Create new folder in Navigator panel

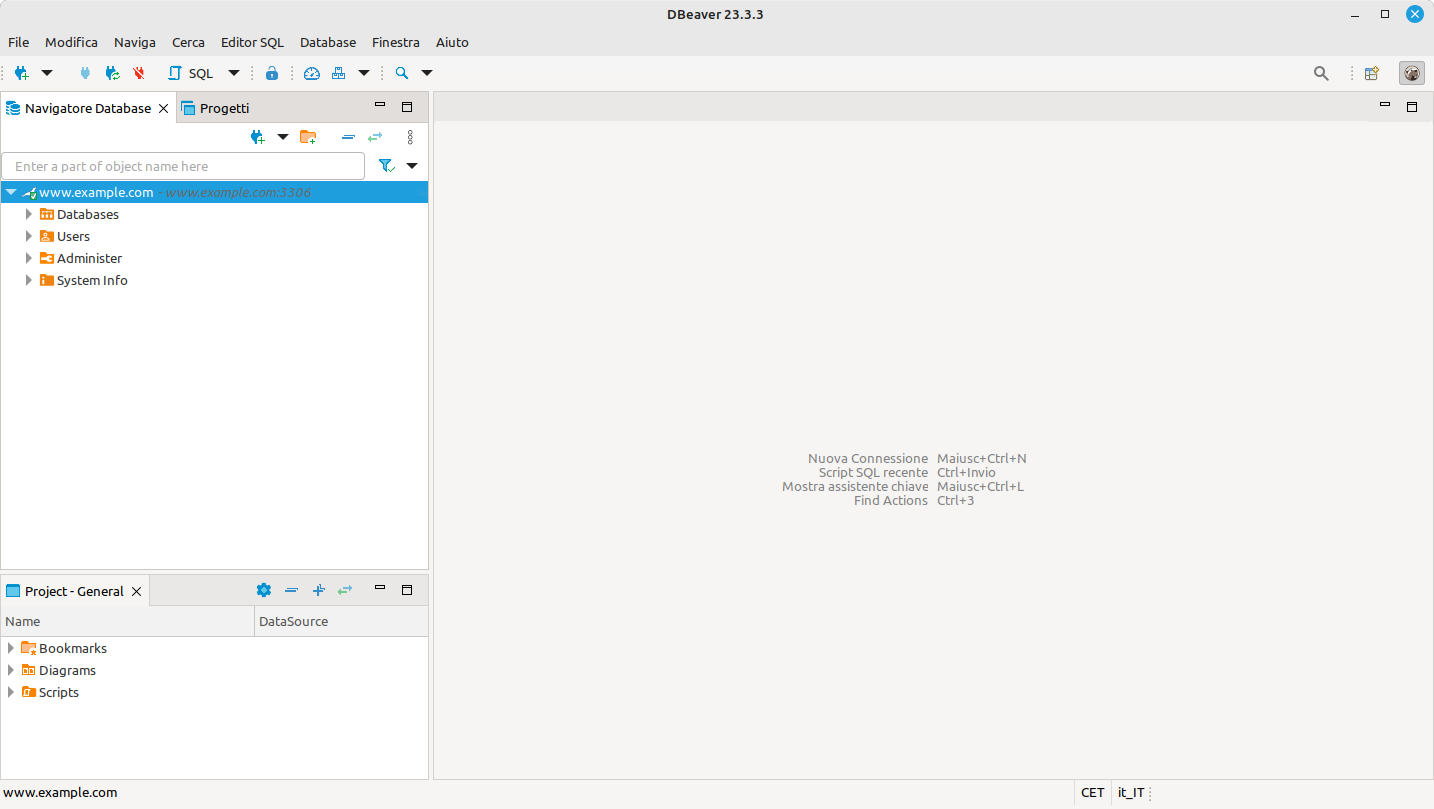click(308, 137)
